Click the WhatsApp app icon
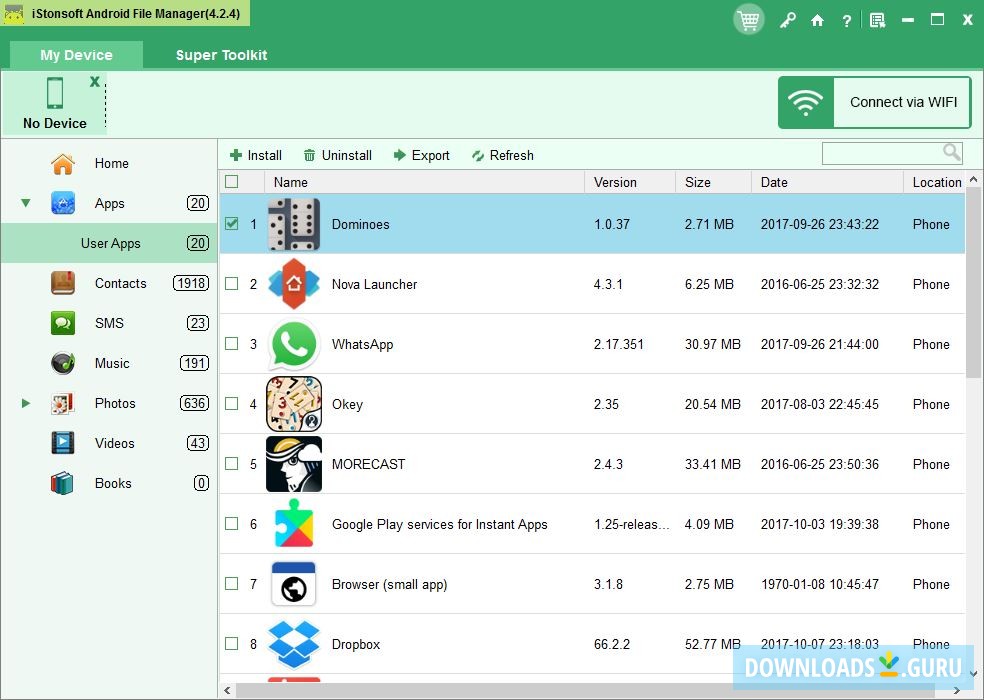The width and height of the screenshot is (984, 700). [294, 344]
